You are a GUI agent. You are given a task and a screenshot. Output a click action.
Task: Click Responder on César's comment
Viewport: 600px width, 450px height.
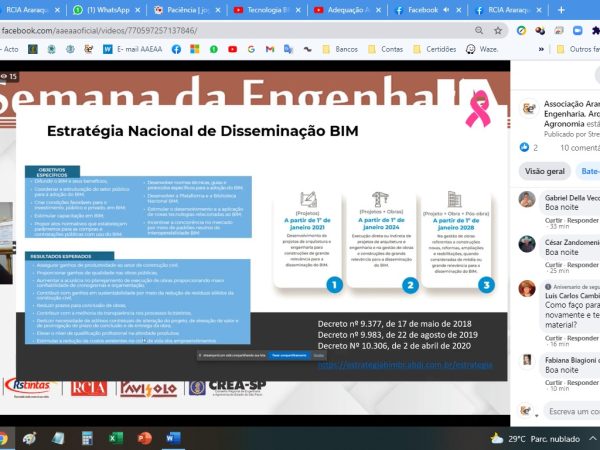pyautogui.click(x=582, y=265)
